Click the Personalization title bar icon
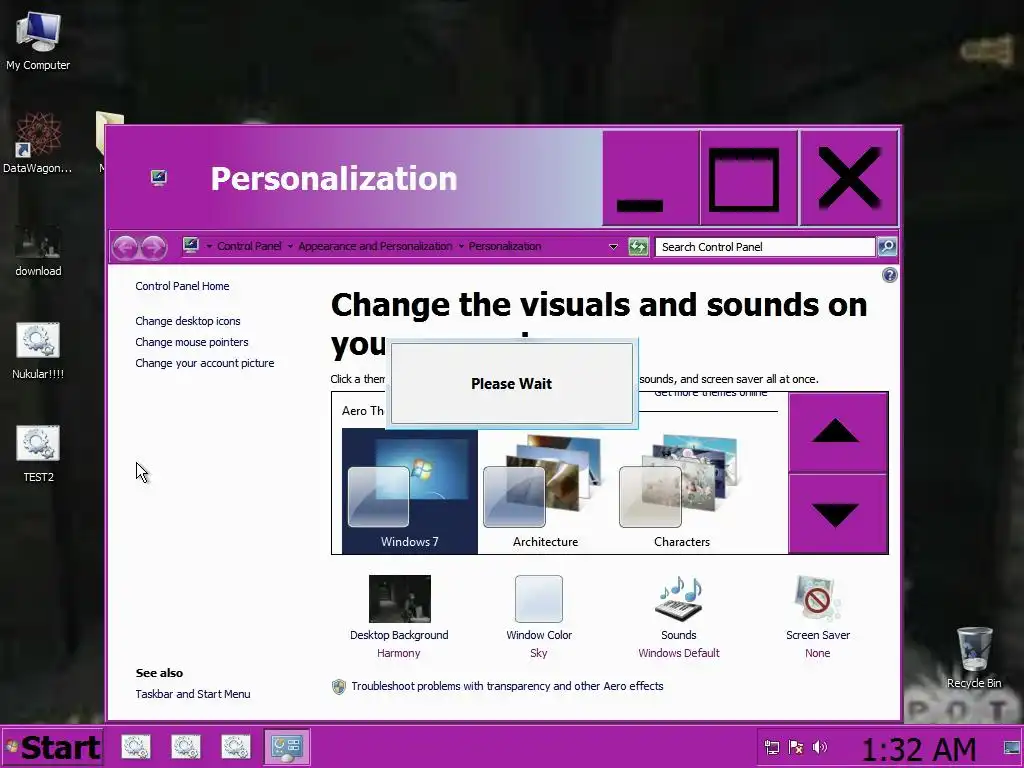The height and width of the screenshot is (768, 1024). click(159, 178)
